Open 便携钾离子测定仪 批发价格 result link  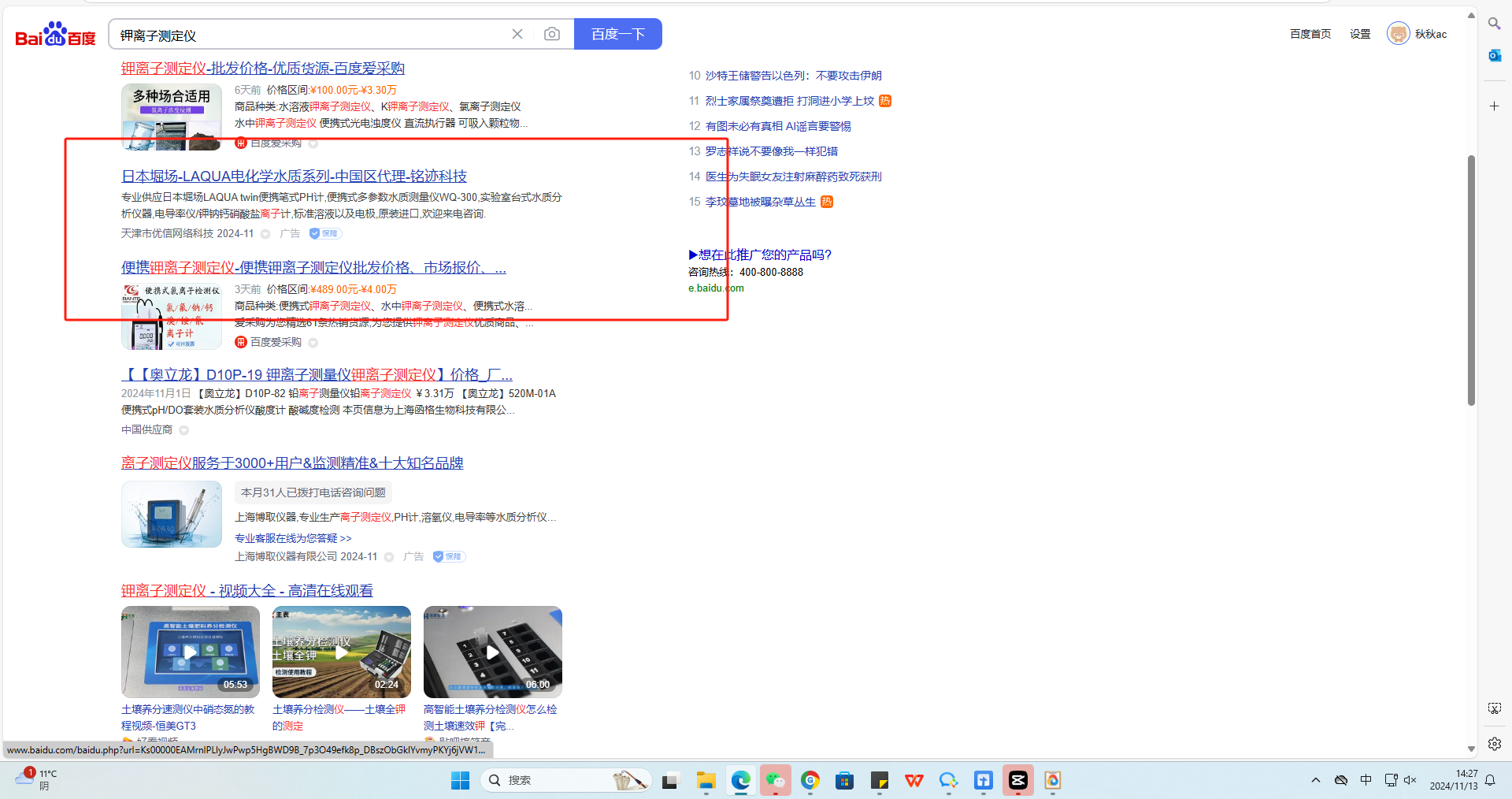[x=313, y=268]
